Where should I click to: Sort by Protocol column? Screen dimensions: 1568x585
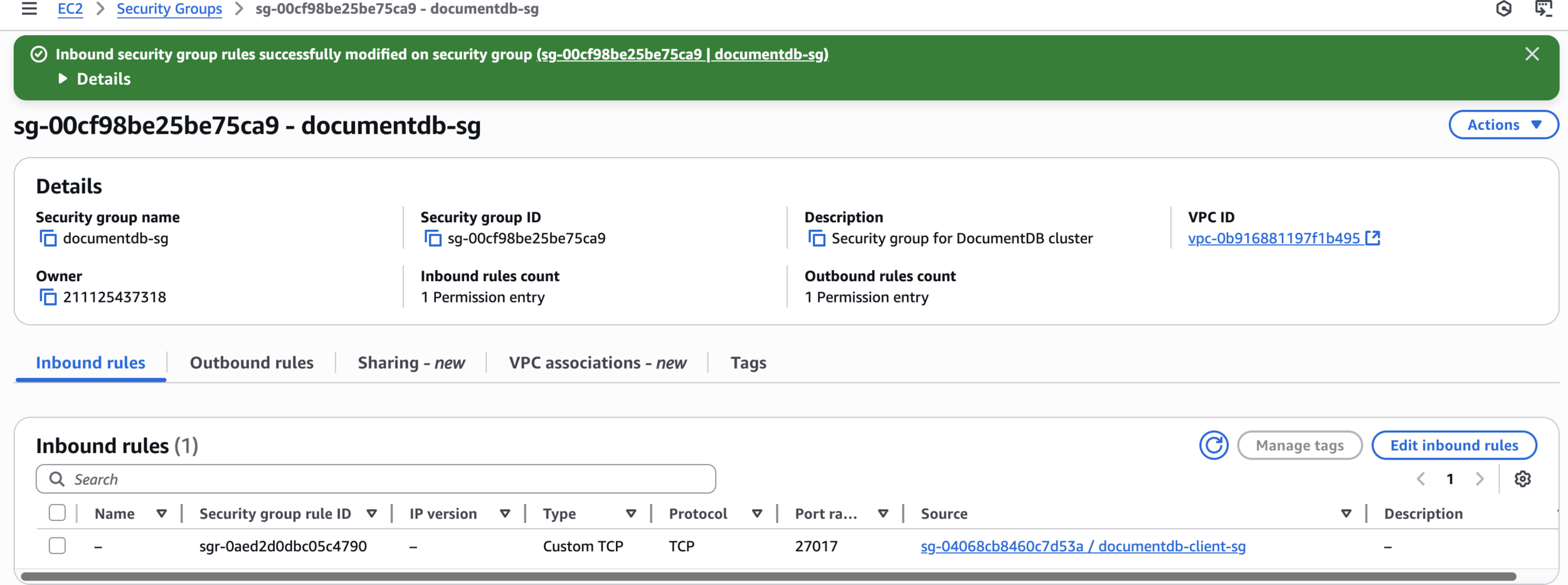[757, 514]
